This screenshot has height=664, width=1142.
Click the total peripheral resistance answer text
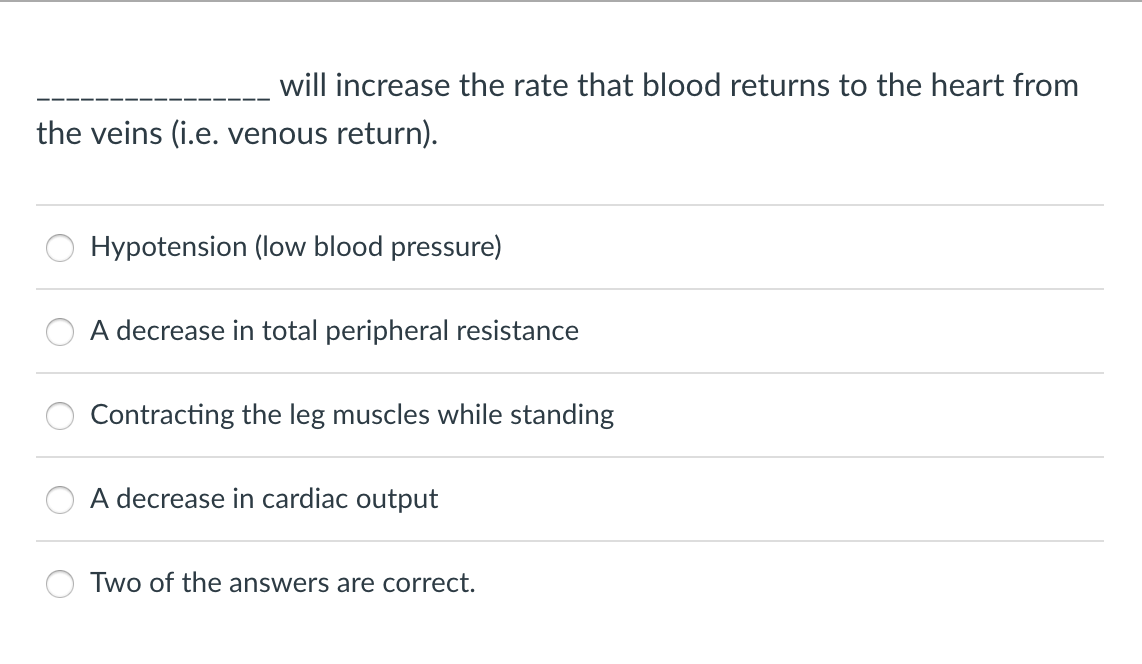(334, 331)
